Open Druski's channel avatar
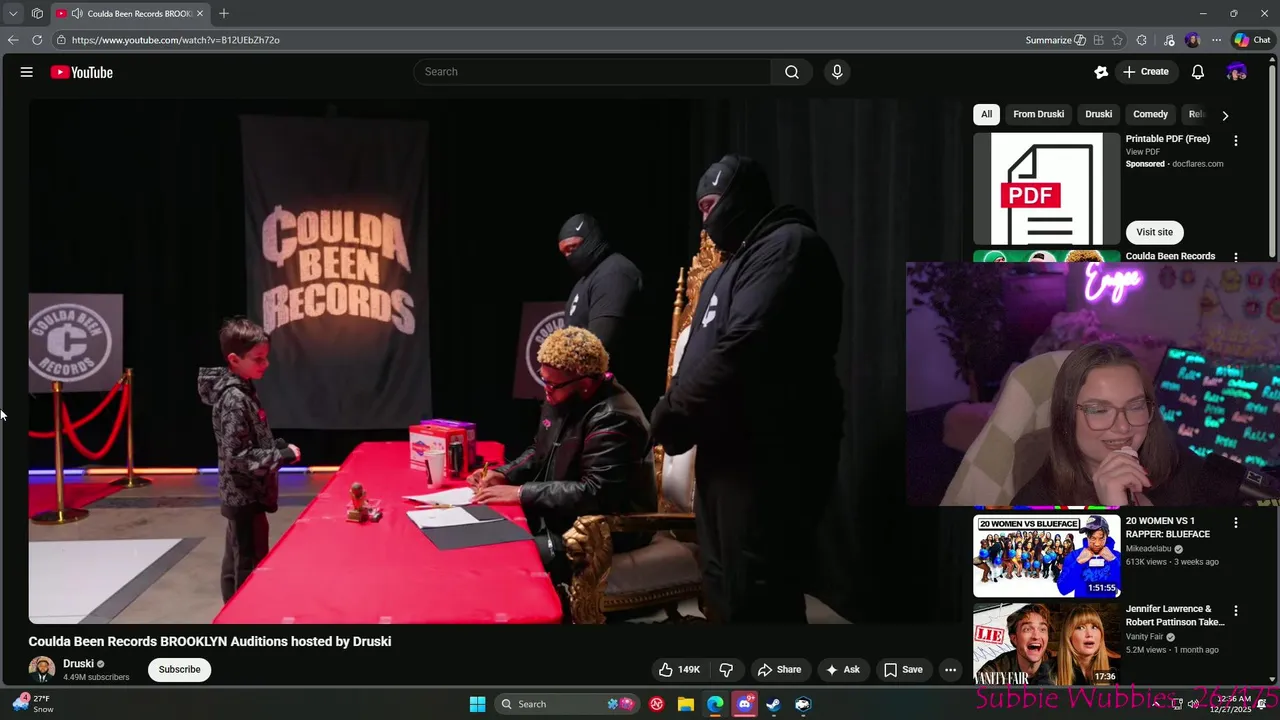The image size is (1280, 720). pos(42,669)
